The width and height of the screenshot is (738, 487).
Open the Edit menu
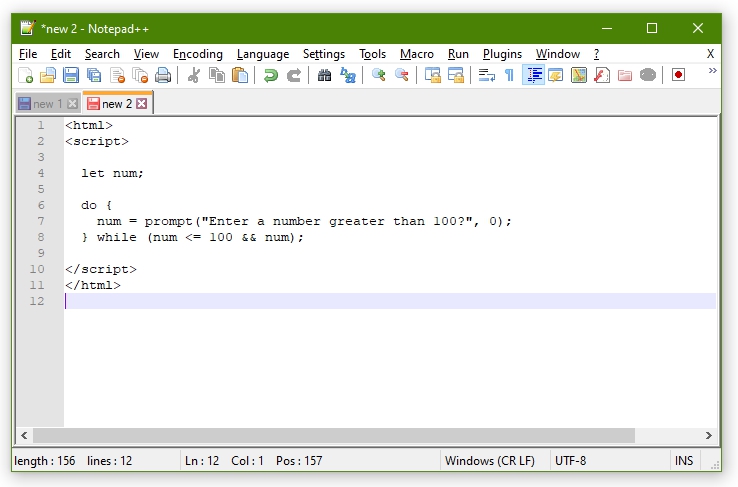tap(61, 54)
